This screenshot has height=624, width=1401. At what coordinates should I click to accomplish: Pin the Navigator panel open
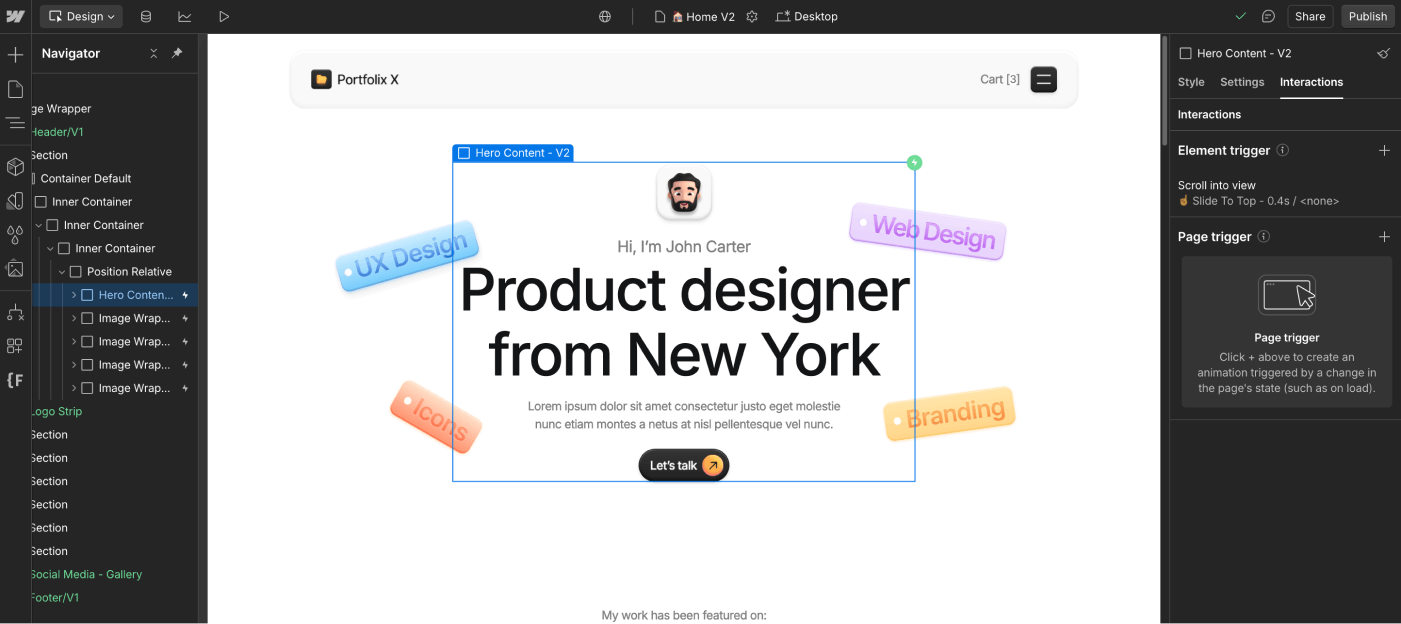click(x=176, y=53)
